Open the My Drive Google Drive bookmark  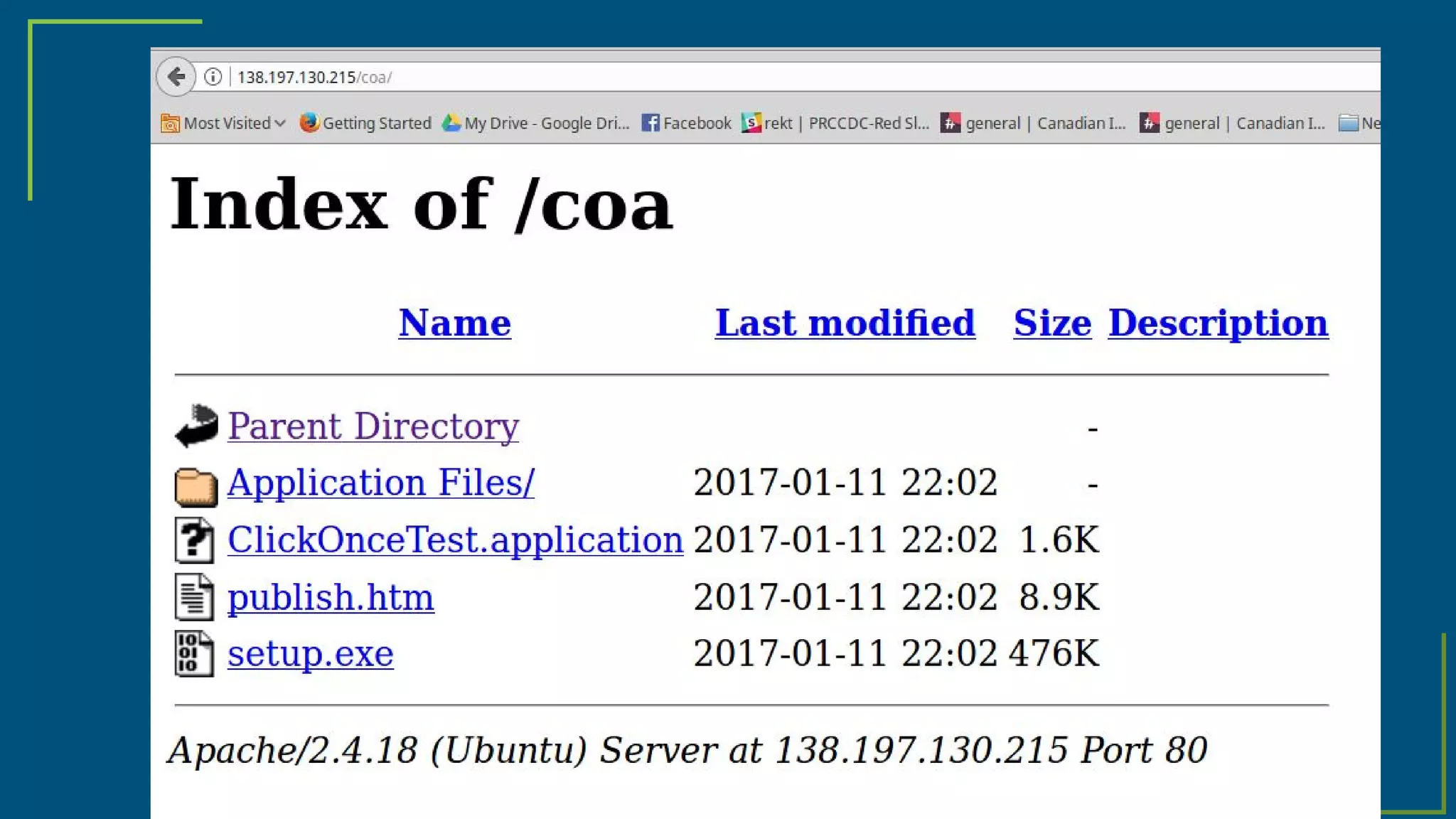(536, 123)
